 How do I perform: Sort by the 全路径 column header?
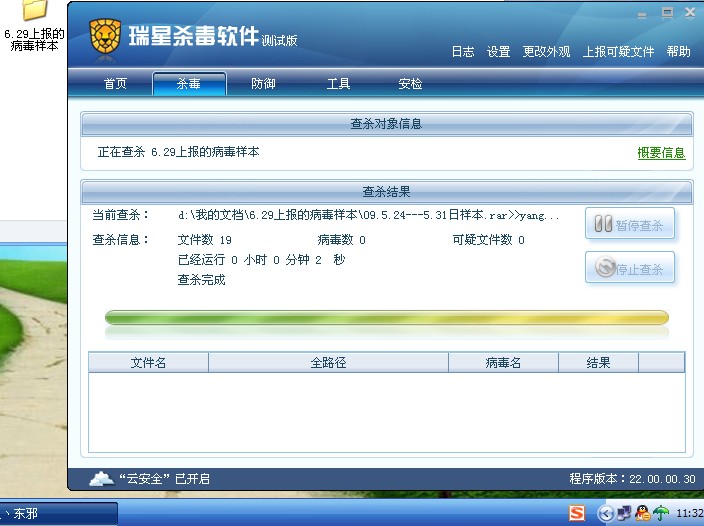click(329, 363)
